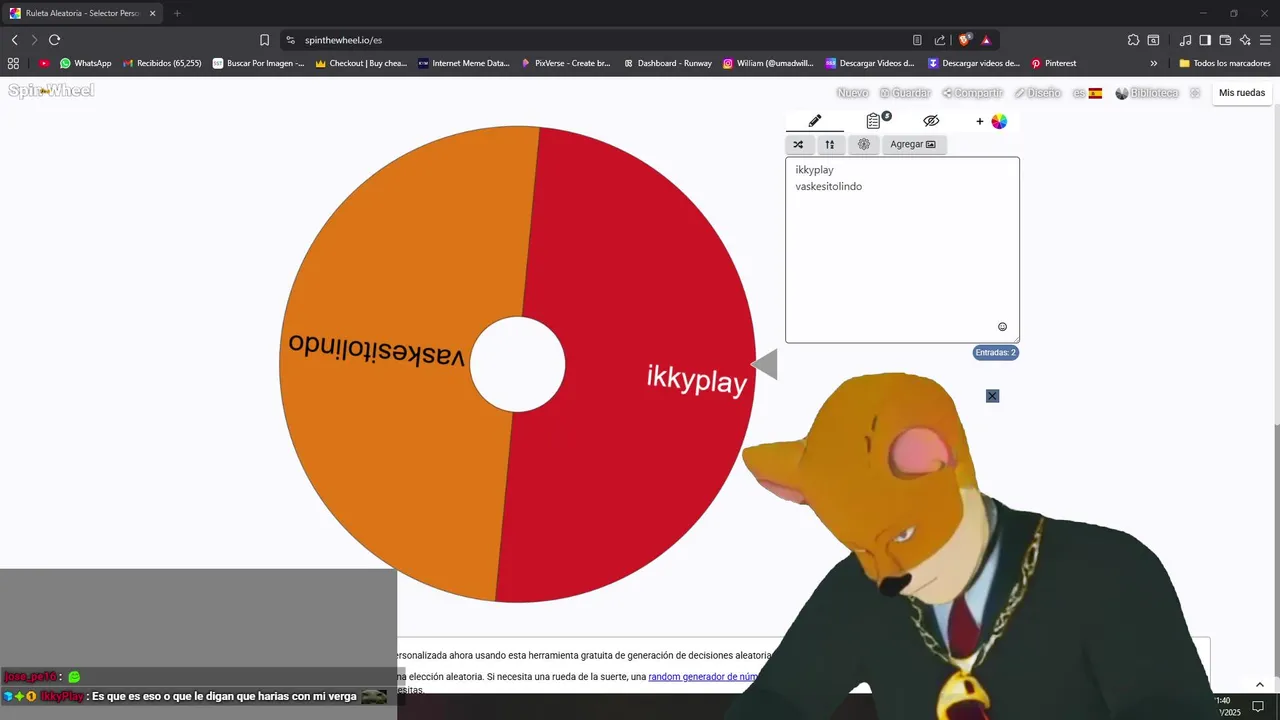Click the Entradas: 2 counter badge

point(995,352)
